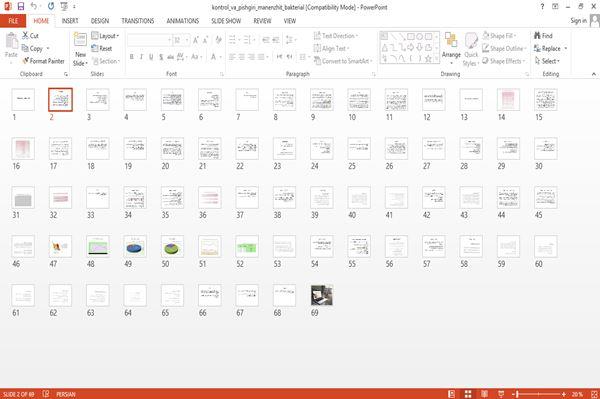600x399 pixels.
Task: Click the Sign in link
Action: 578,21
